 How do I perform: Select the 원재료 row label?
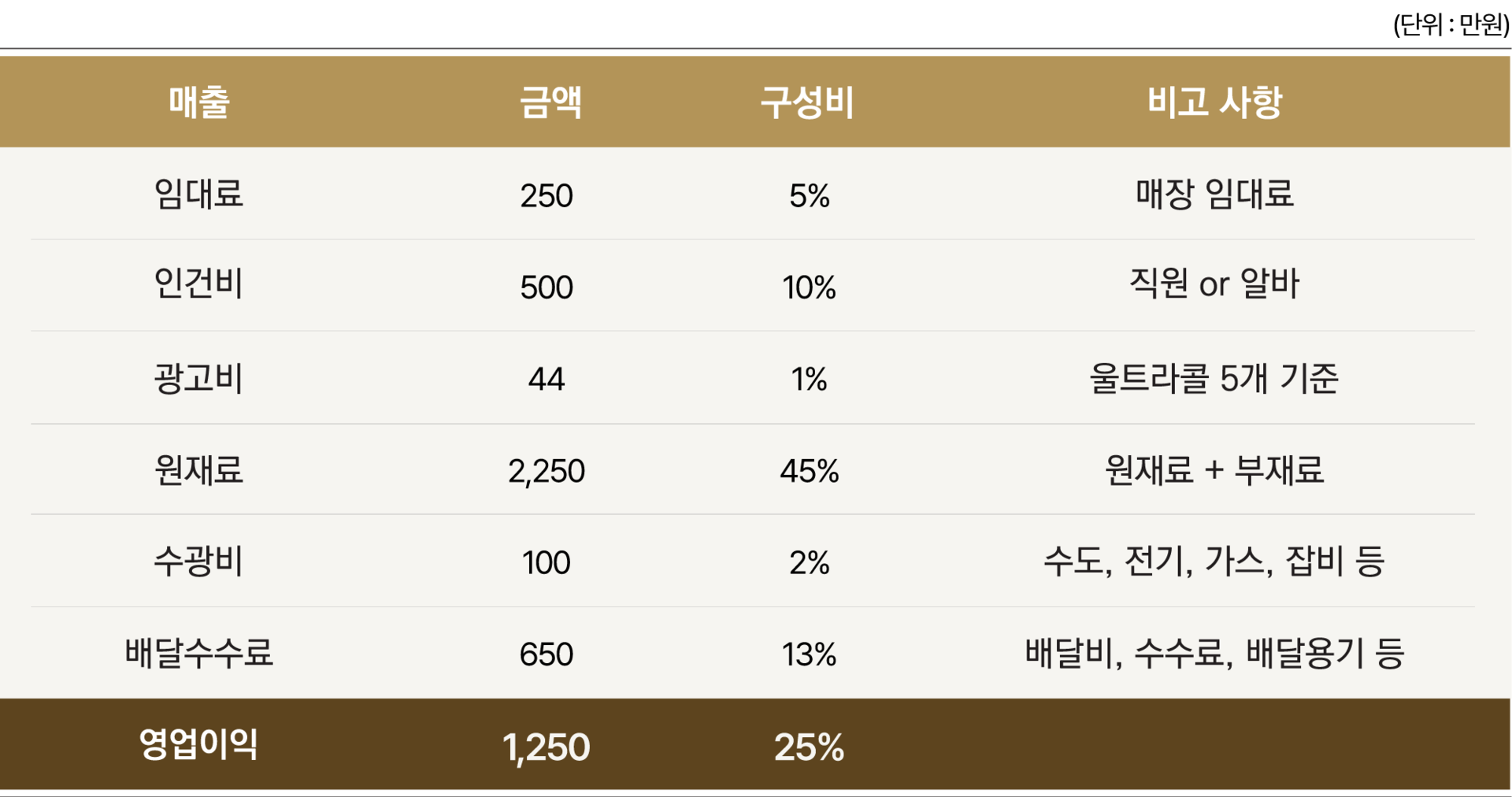point(198,470)
